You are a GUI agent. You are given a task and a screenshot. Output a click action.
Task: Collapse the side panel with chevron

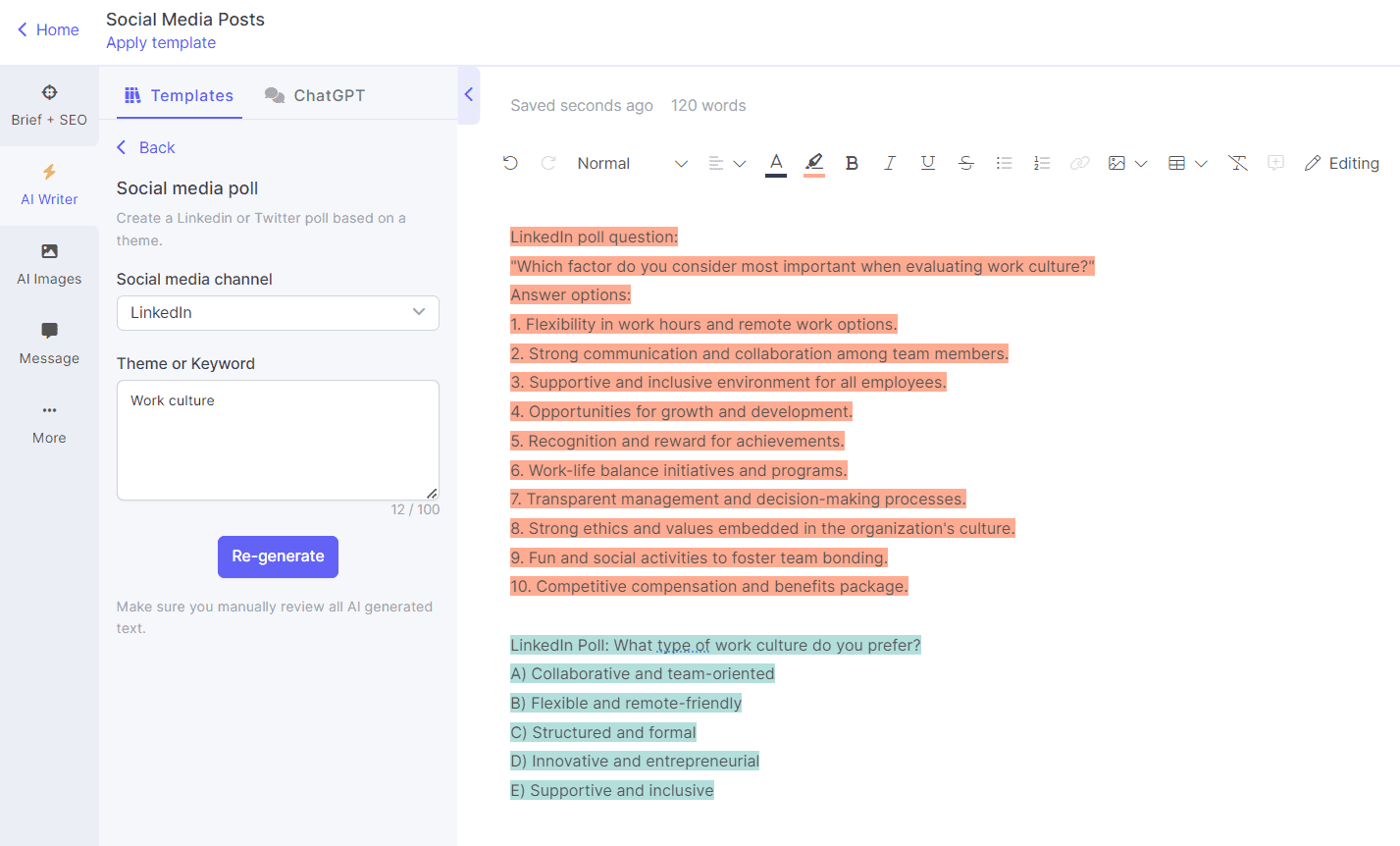(469, 94)
